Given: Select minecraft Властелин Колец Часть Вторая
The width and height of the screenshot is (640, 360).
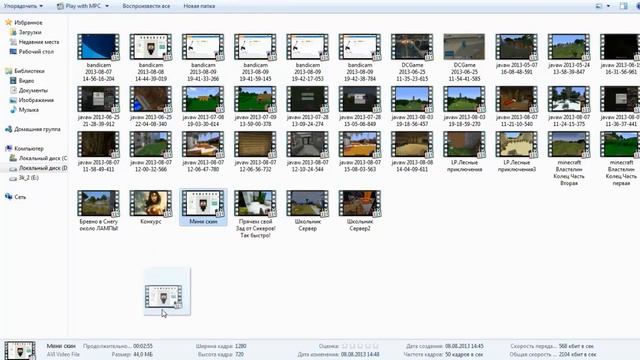Looking at the screenshot, I should coord(569,159).
